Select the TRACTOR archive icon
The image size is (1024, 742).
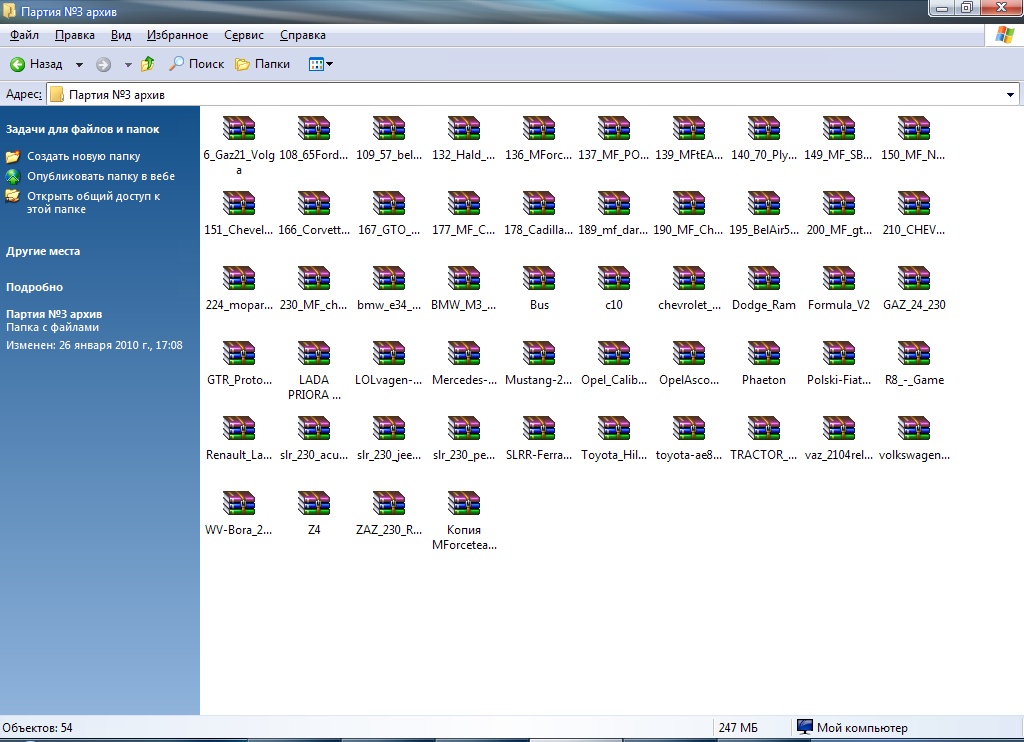click(763, 428)
